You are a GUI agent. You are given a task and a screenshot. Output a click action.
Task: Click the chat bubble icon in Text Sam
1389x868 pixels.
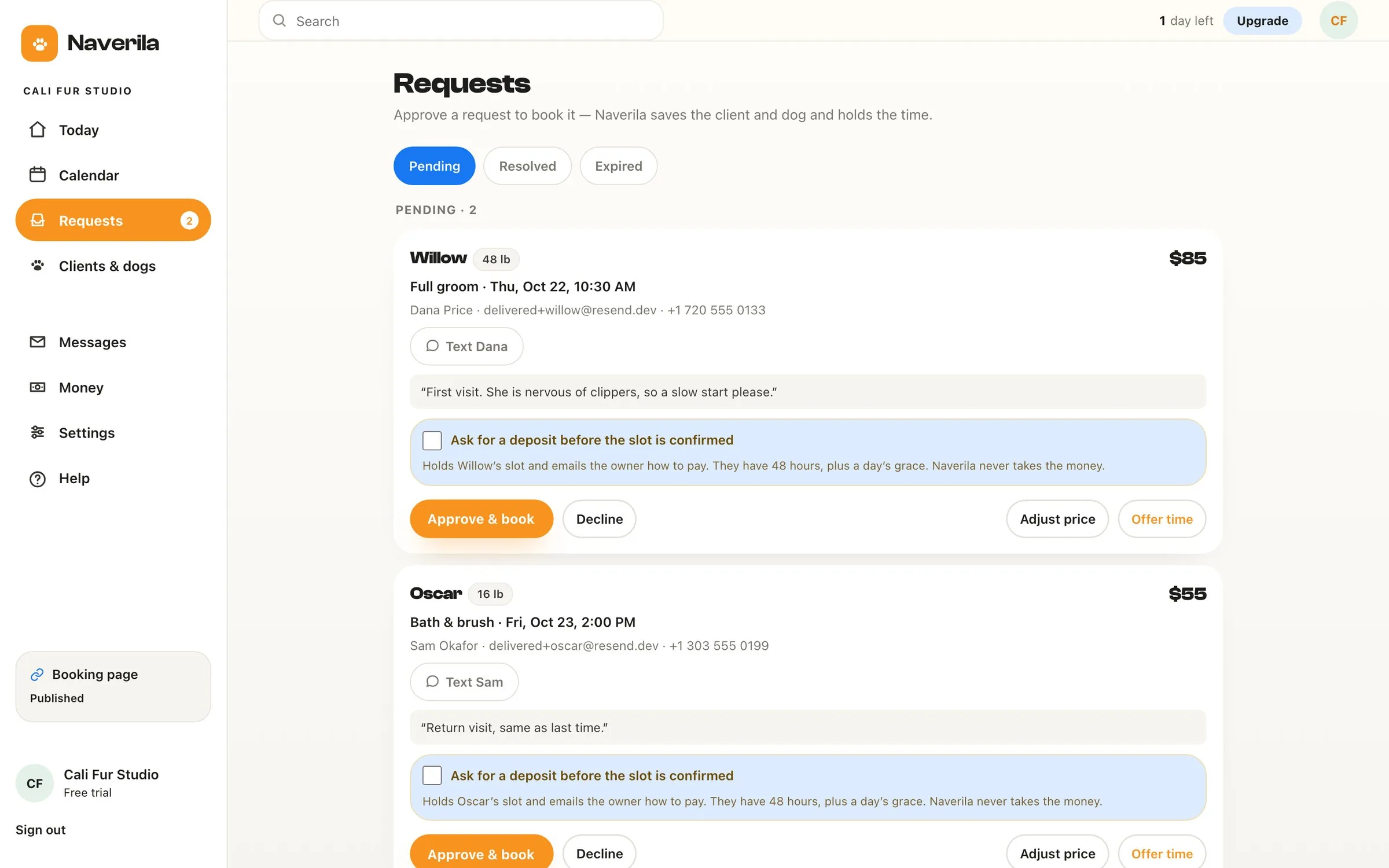click(432, 682)
